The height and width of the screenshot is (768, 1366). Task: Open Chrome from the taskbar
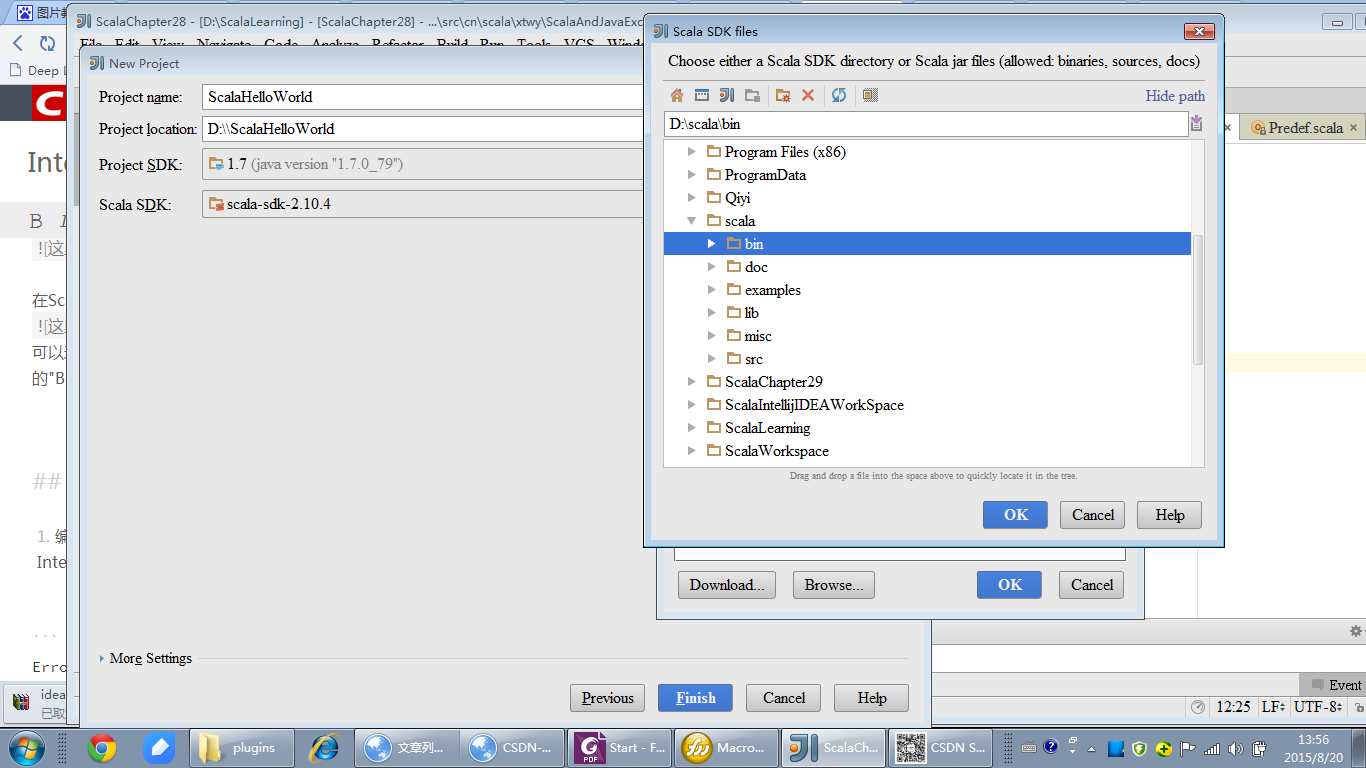[101, 747]
